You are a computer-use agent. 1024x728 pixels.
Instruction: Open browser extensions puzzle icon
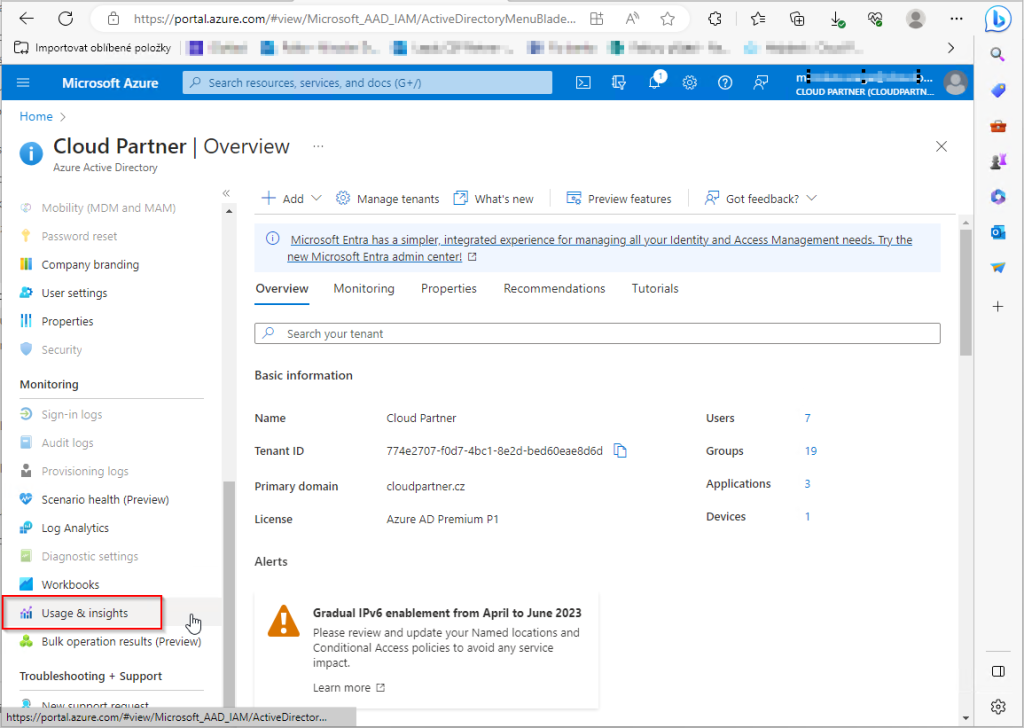(715, 19)
